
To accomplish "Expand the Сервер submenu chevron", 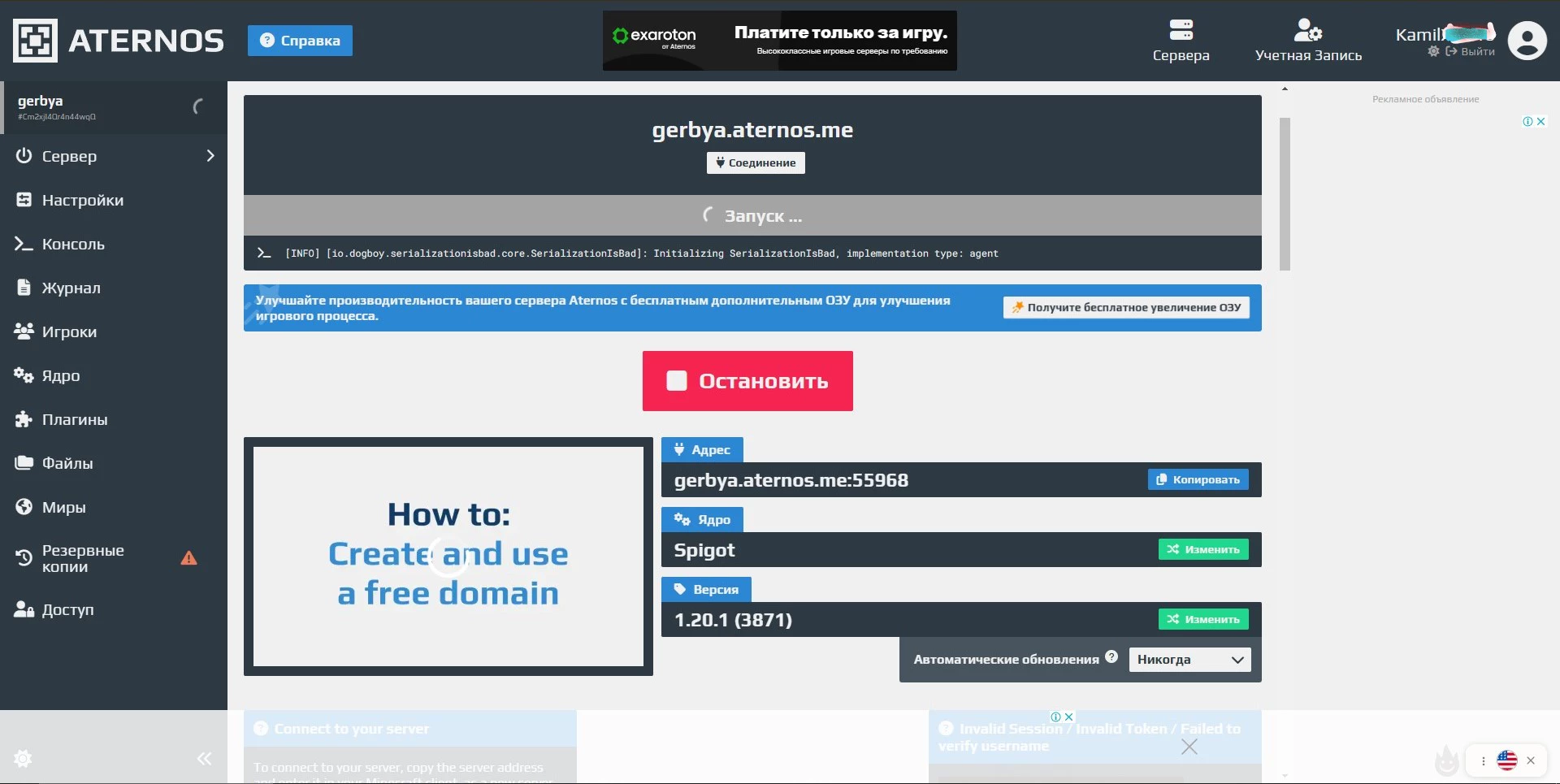I will (x=210, y=156).
